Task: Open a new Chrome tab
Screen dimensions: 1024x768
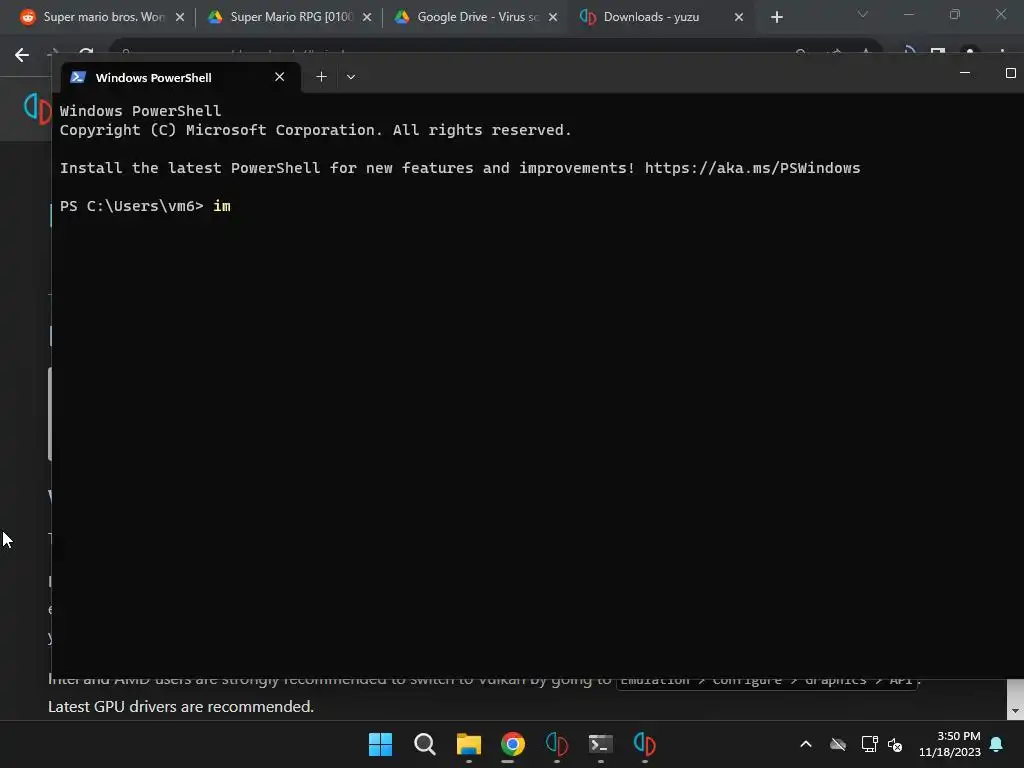Action: coord(776,17)
